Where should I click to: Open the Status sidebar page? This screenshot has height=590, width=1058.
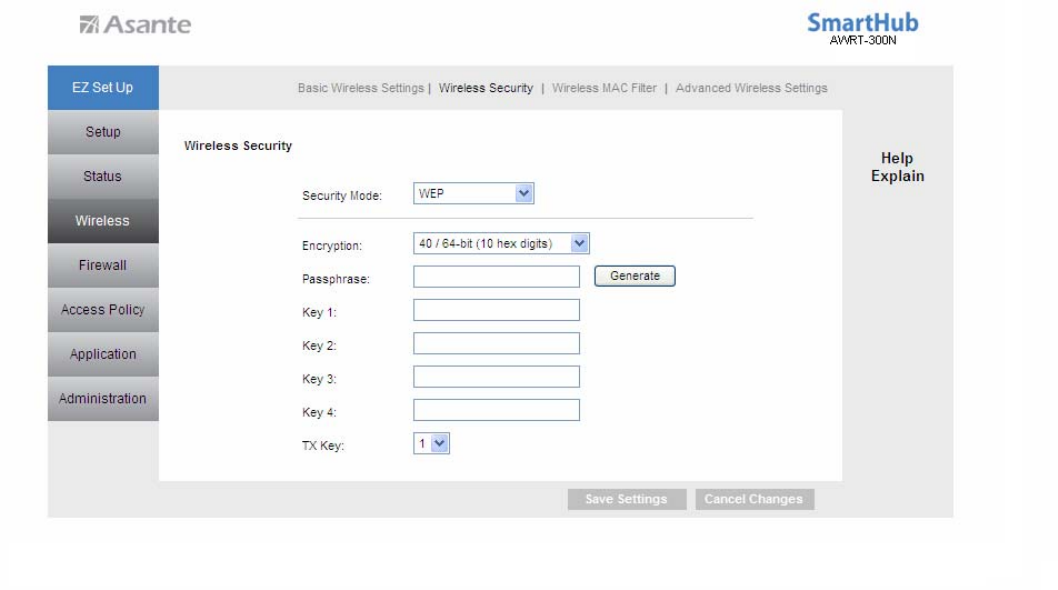pyautogui.click(x=103, y=176)
